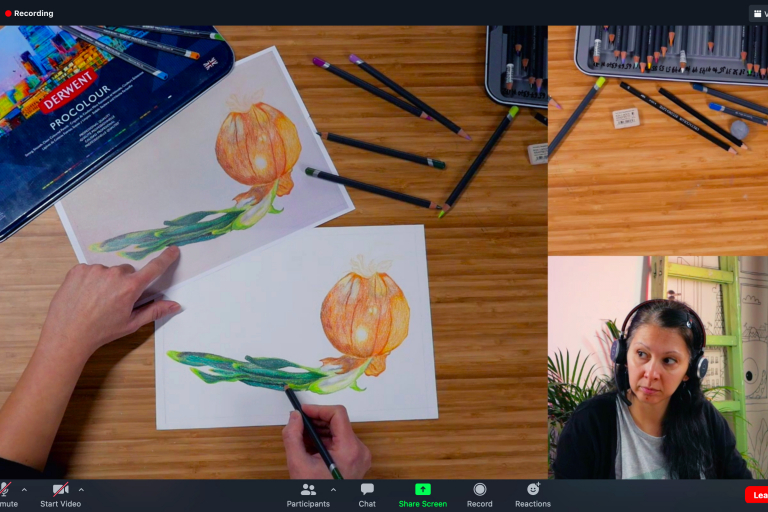Click the Start Video text label
768x512 pixels.
tap(61, 504)
